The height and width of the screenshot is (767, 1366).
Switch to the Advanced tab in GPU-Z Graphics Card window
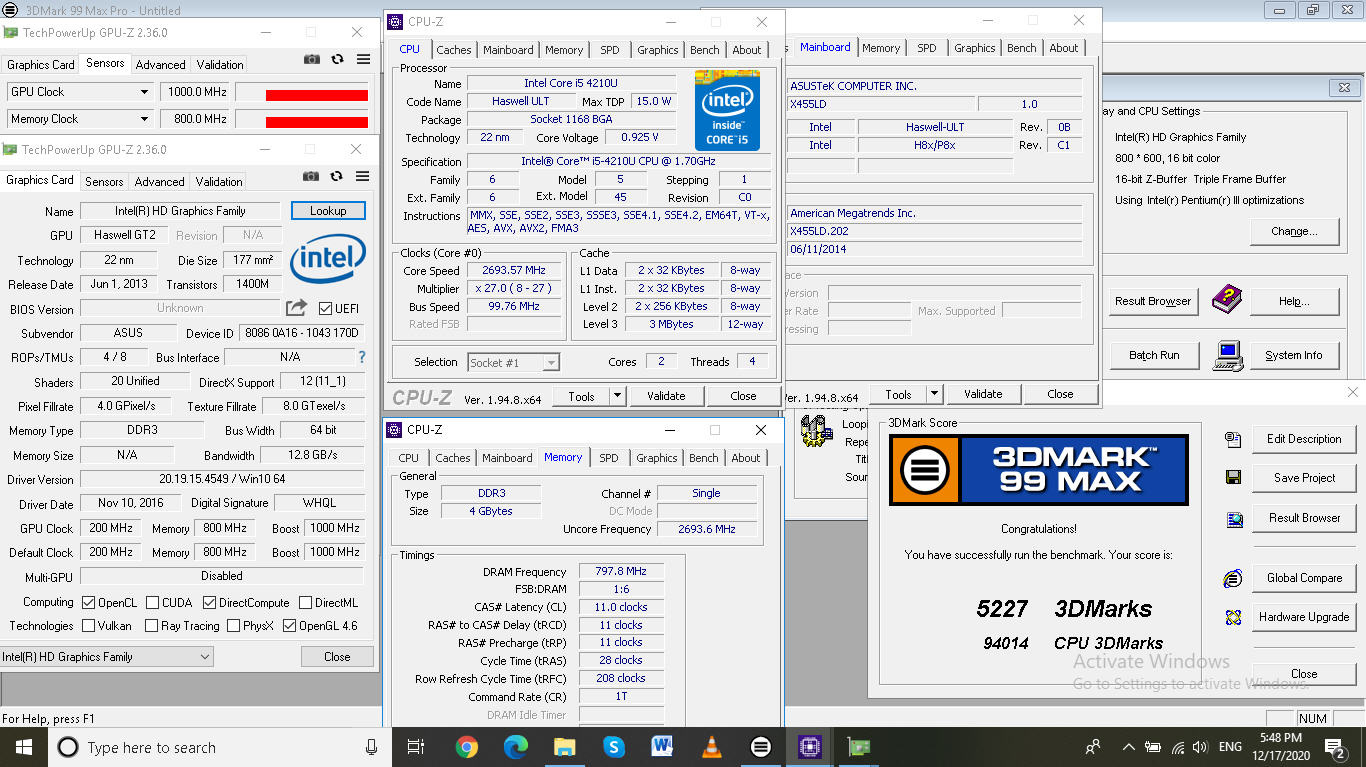(160, 182)
